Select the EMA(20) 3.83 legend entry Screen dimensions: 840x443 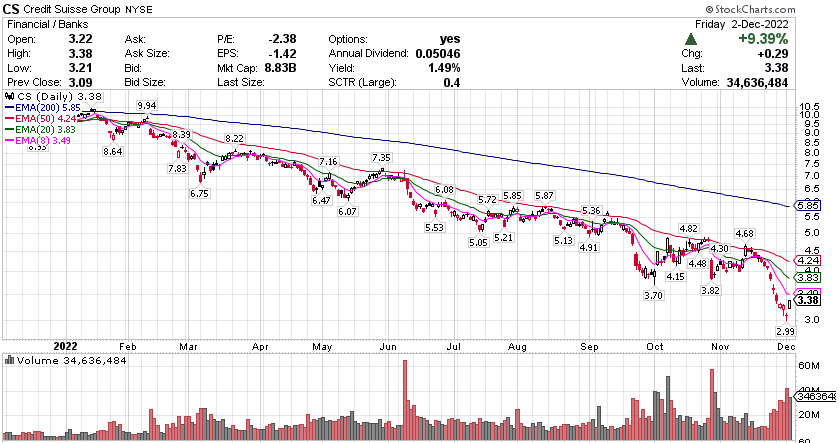coord(40,129)
